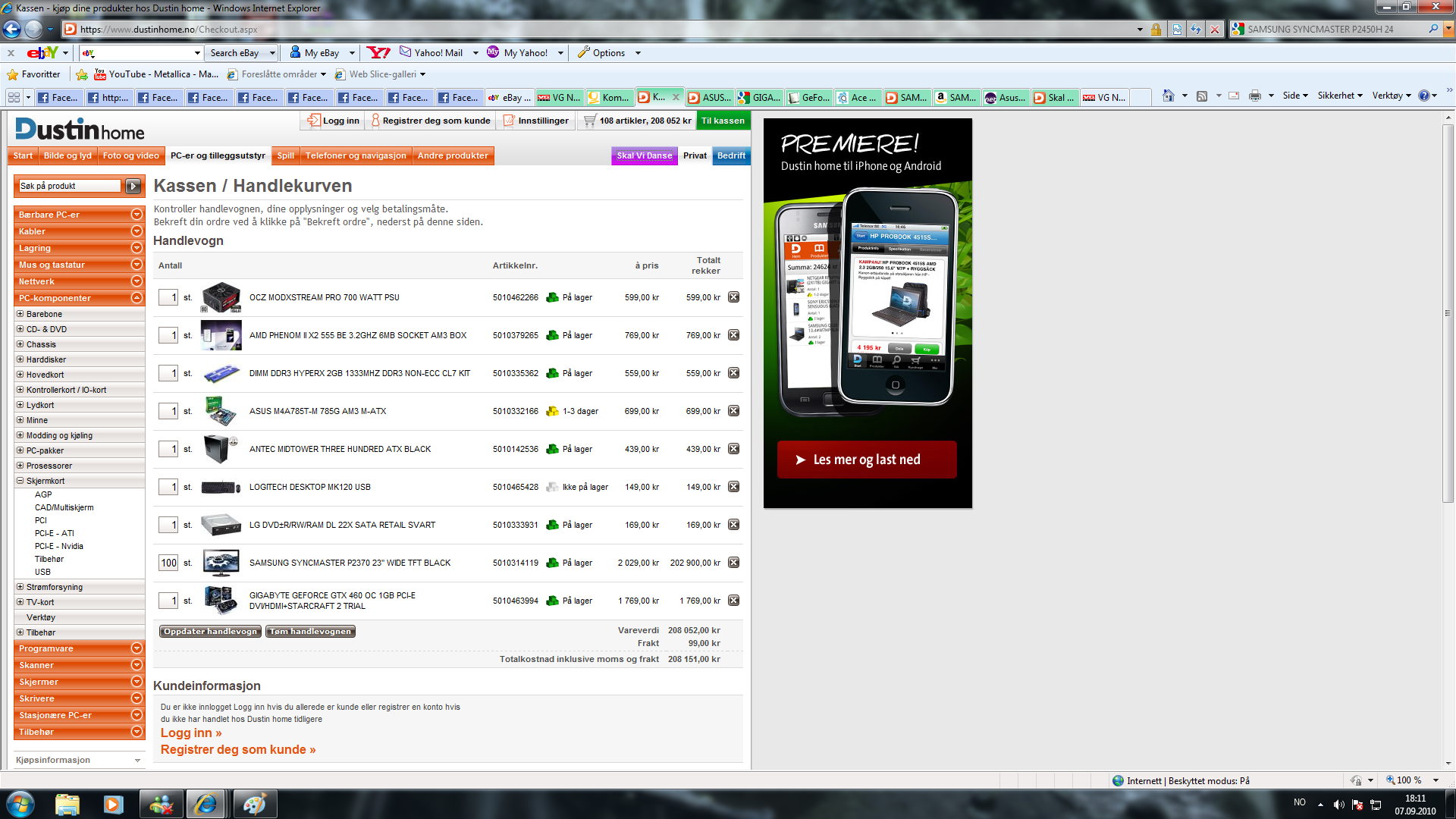Click the Paint taskbar icon
The width and height of the screenshot is (1456, 819).
[254, 804]
